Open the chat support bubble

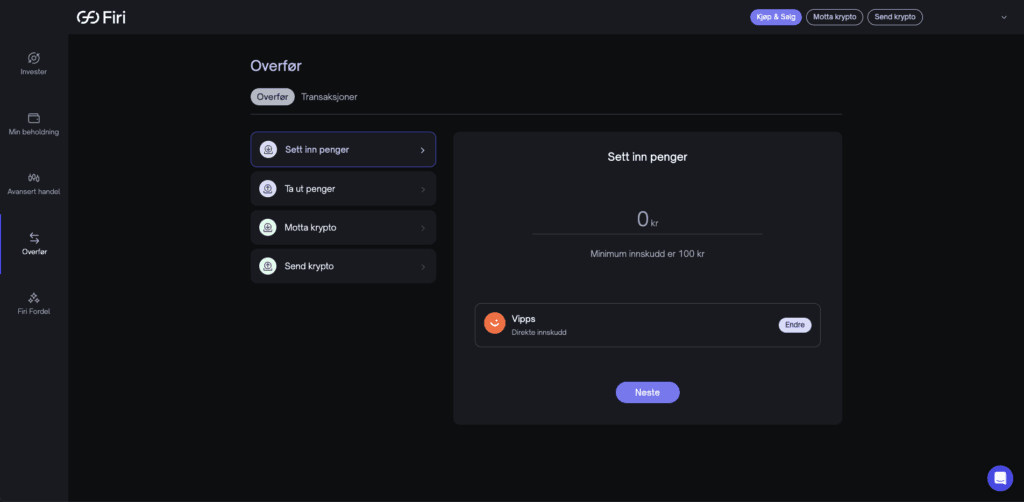click(x=999, y=478)
